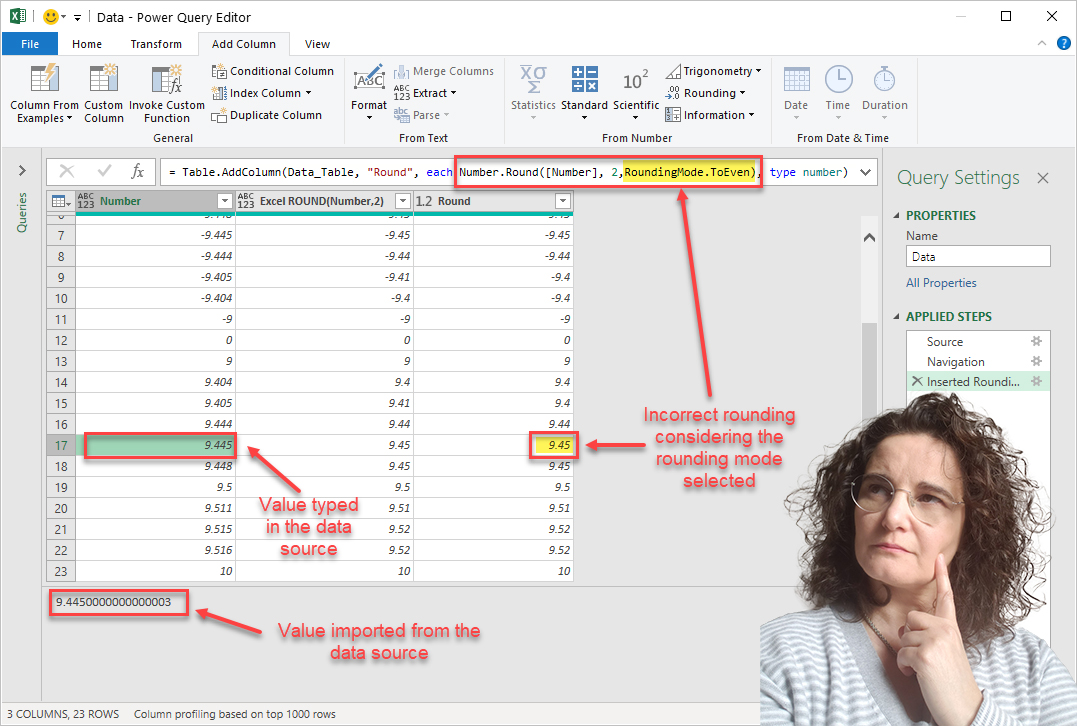Select the Add Column tab
Screen dimensions: 1077x726
point(244,44)
